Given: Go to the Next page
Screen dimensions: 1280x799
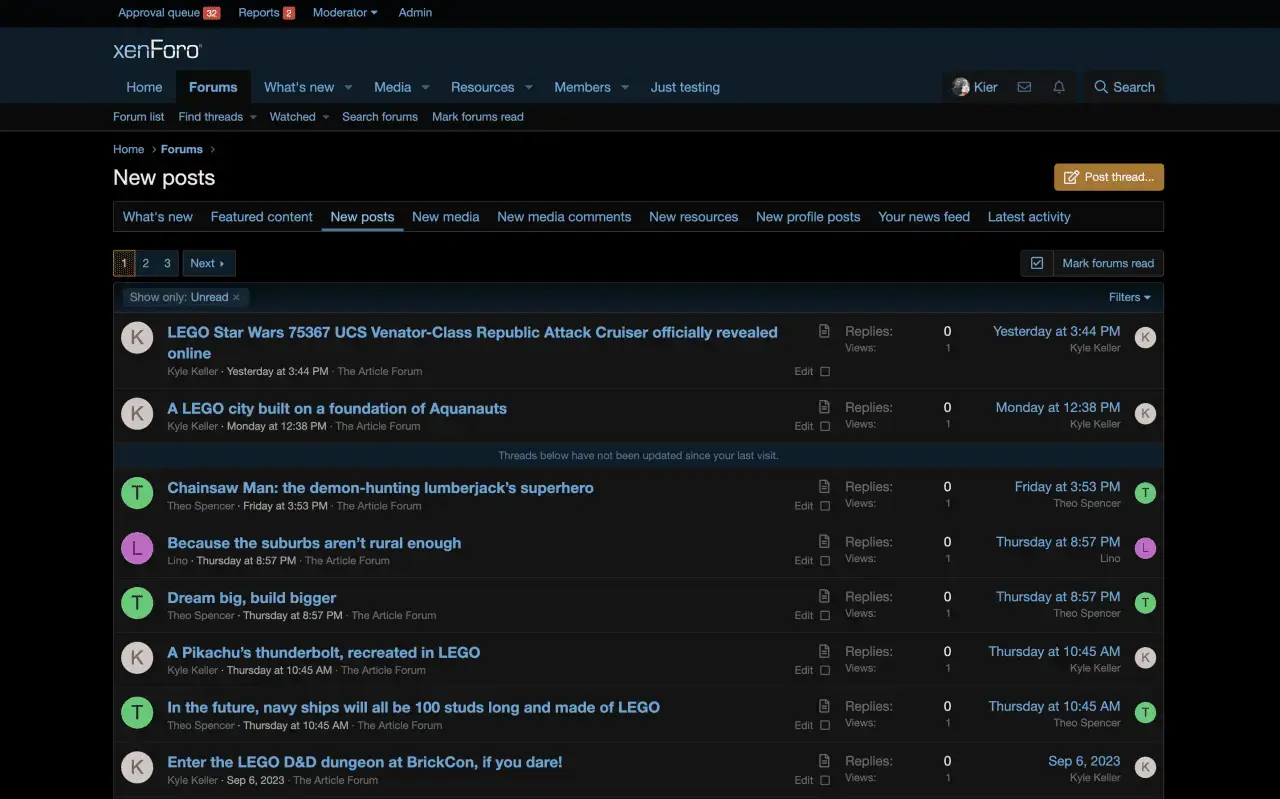Looking at the screenshot, I should 208,263.
